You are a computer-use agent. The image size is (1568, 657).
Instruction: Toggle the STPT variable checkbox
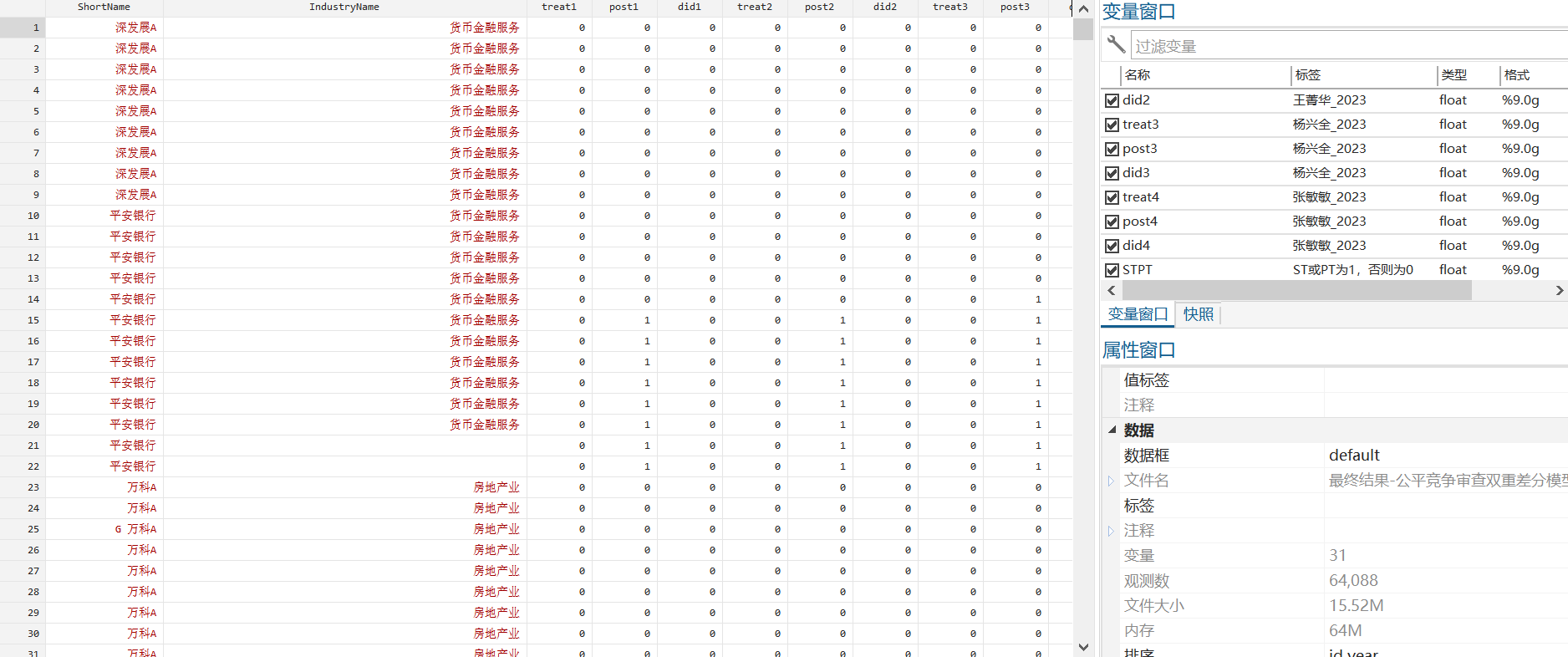(1112, 270)
